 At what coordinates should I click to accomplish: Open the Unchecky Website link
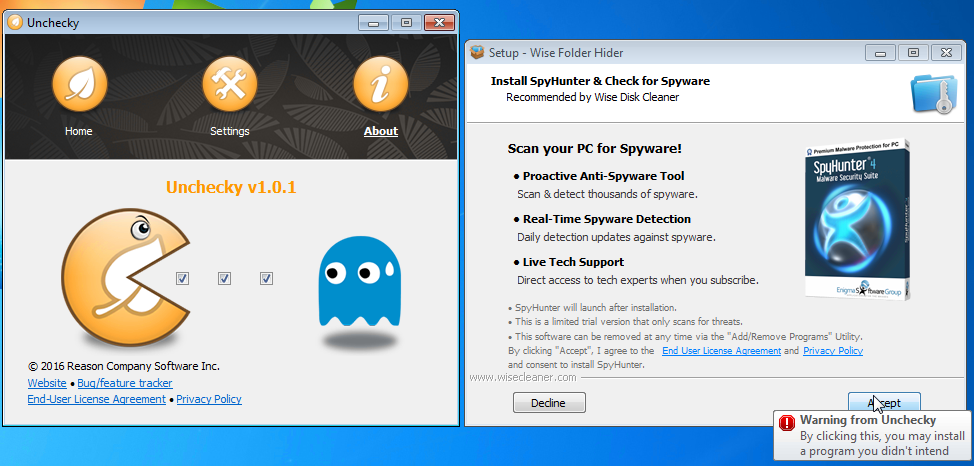47,383
